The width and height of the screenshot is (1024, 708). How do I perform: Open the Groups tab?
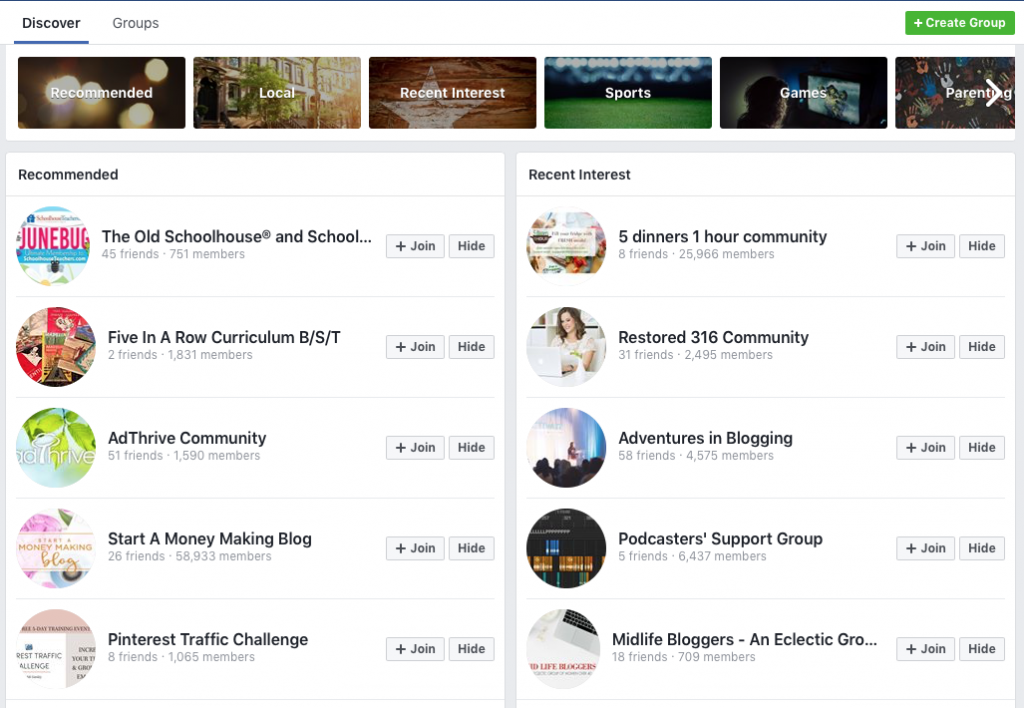pyautogui.click(x=135, y=23)
